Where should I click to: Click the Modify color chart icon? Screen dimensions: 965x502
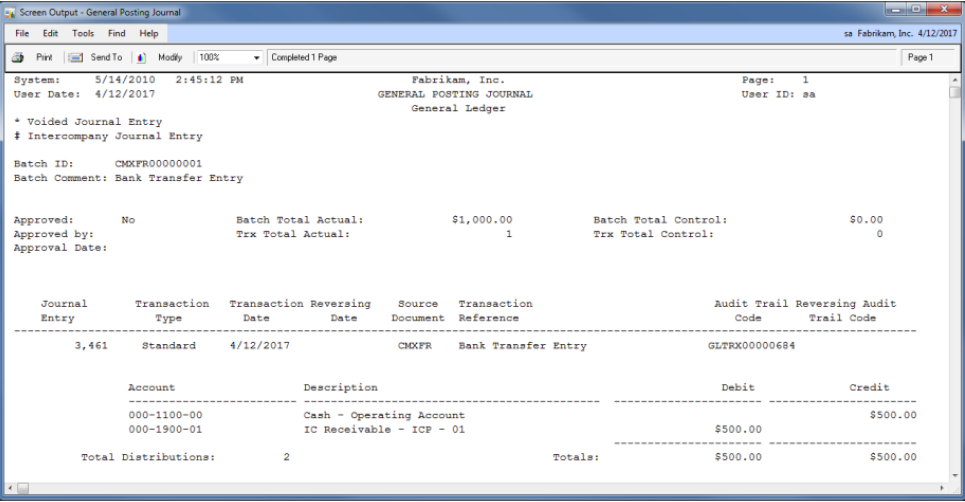pyautogui.click(x=141, y=58)
